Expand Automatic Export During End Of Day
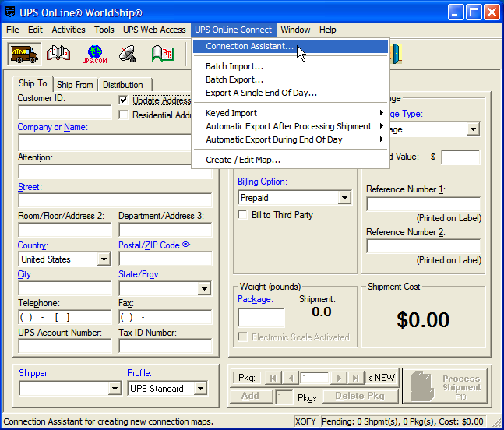Screen dimensions: 504x430 pos(290,140)
